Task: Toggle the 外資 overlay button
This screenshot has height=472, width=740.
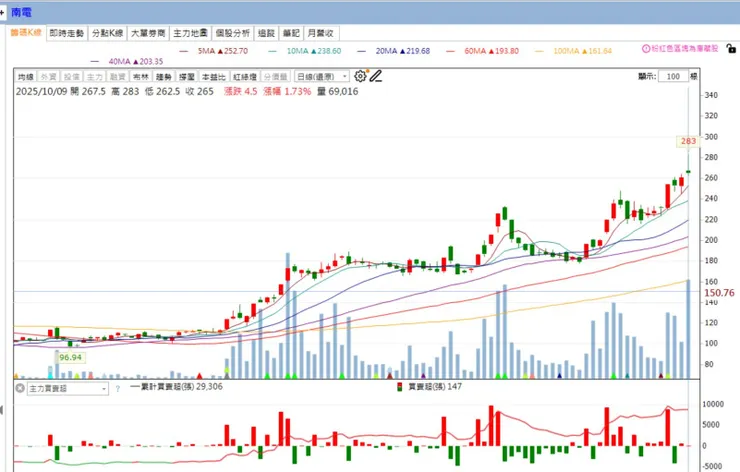Action: coord(49,76)
